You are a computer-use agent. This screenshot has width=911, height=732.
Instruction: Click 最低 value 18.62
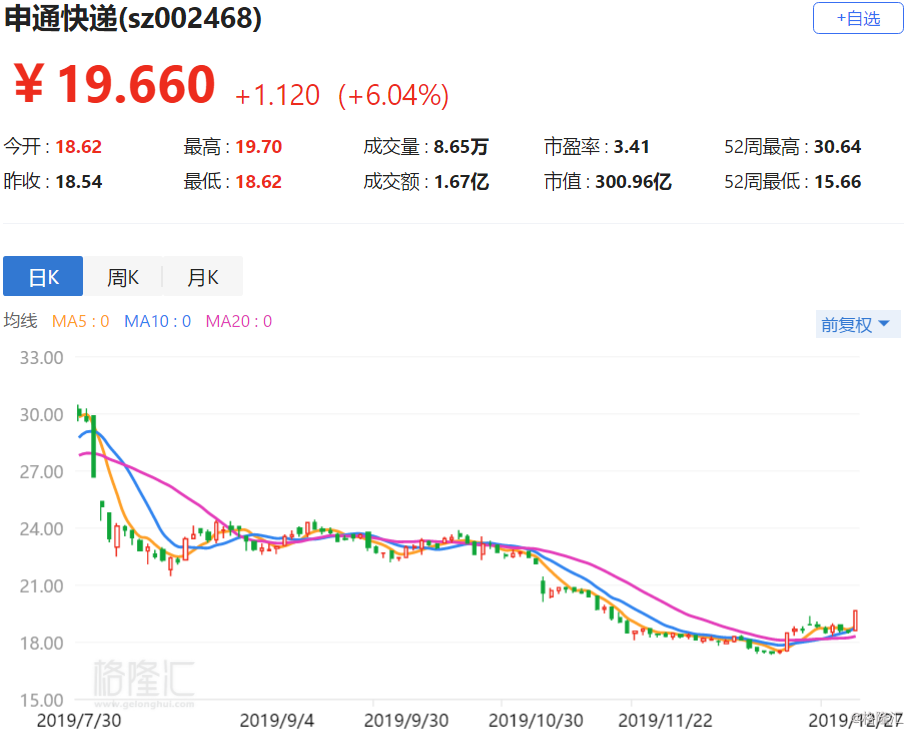(259, 182)
